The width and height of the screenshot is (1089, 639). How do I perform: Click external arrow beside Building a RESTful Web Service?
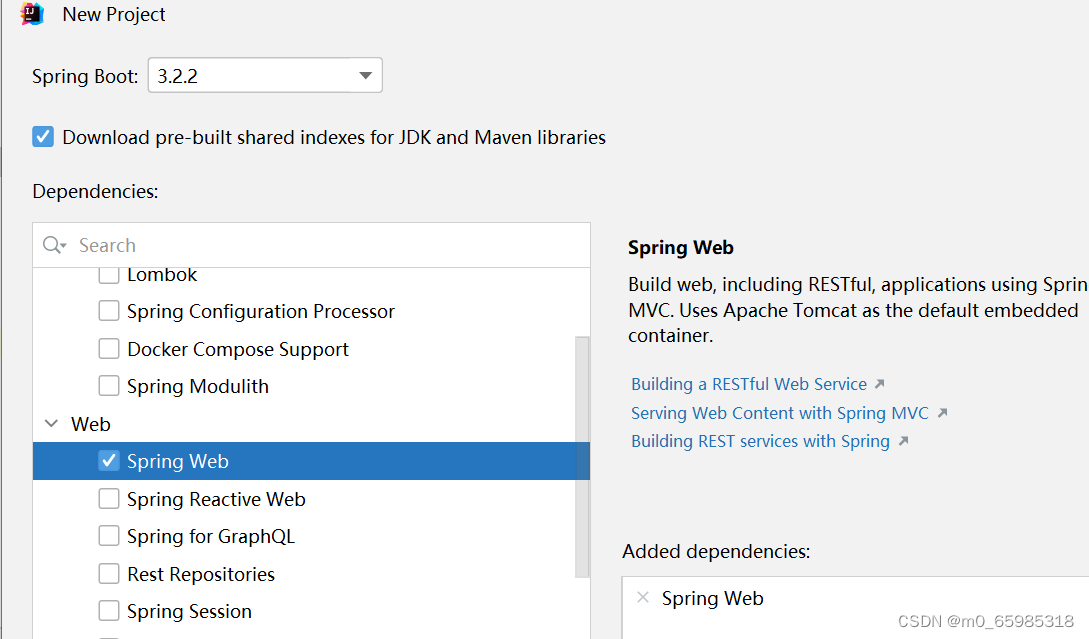pos(879,384)
